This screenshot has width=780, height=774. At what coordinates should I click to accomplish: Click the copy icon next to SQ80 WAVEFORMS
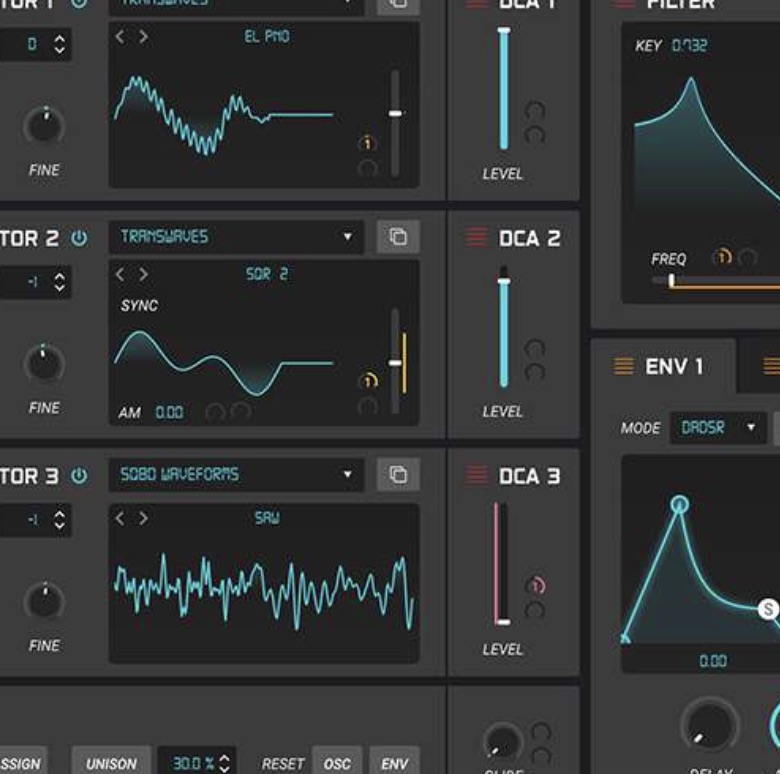click(398, 475)
